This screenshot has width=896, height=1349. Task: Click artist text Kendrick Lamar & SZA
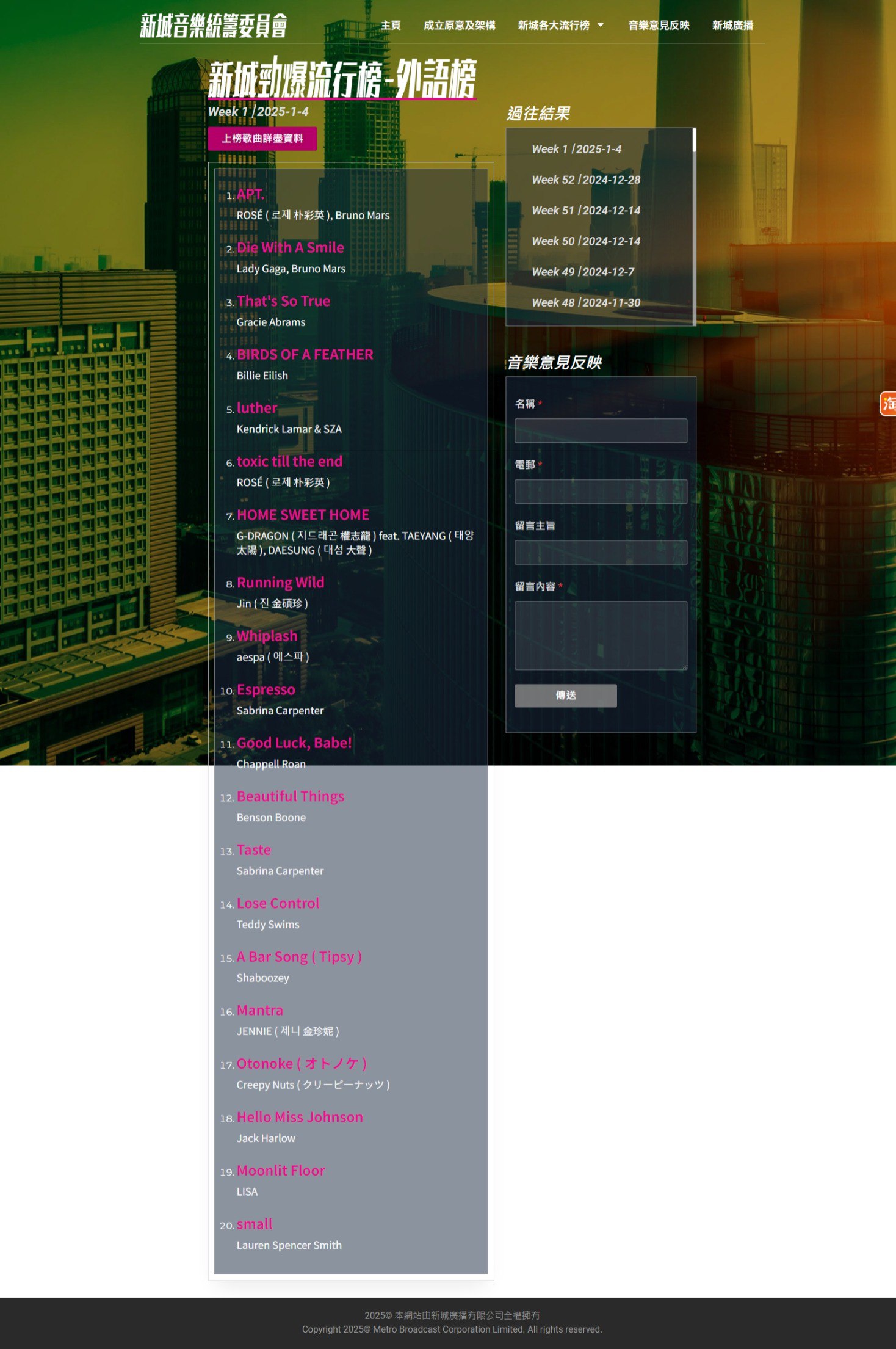[289, 429]
